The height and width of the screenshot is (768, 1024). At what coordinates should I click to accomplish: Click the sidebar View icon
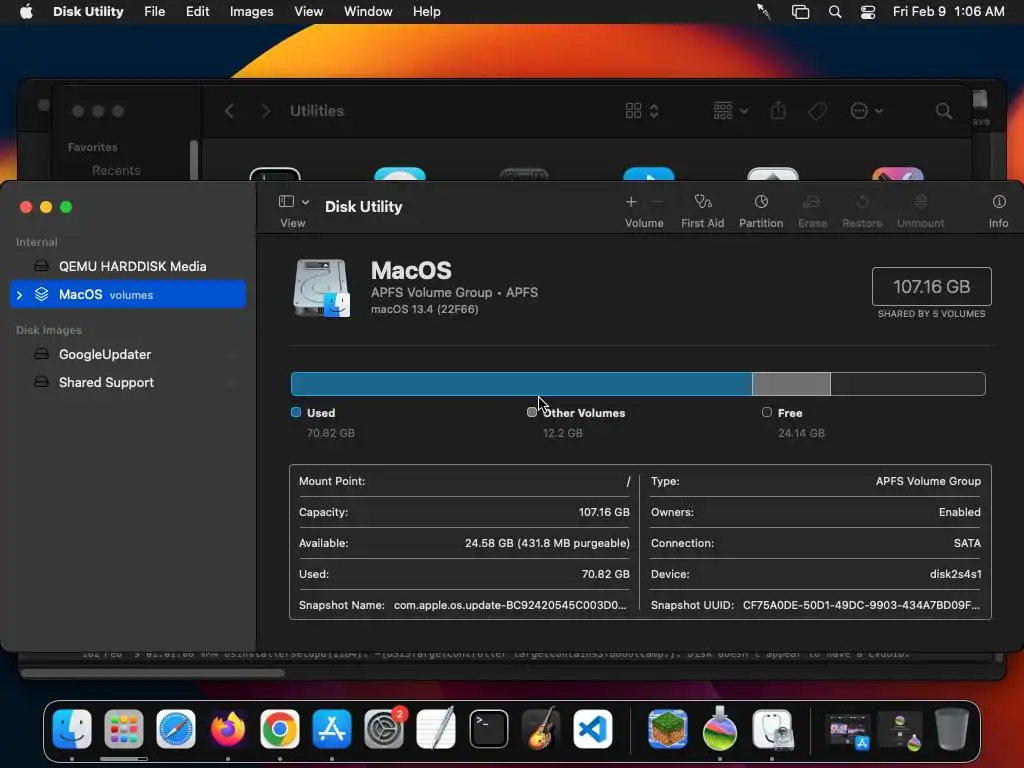[286, 202]
